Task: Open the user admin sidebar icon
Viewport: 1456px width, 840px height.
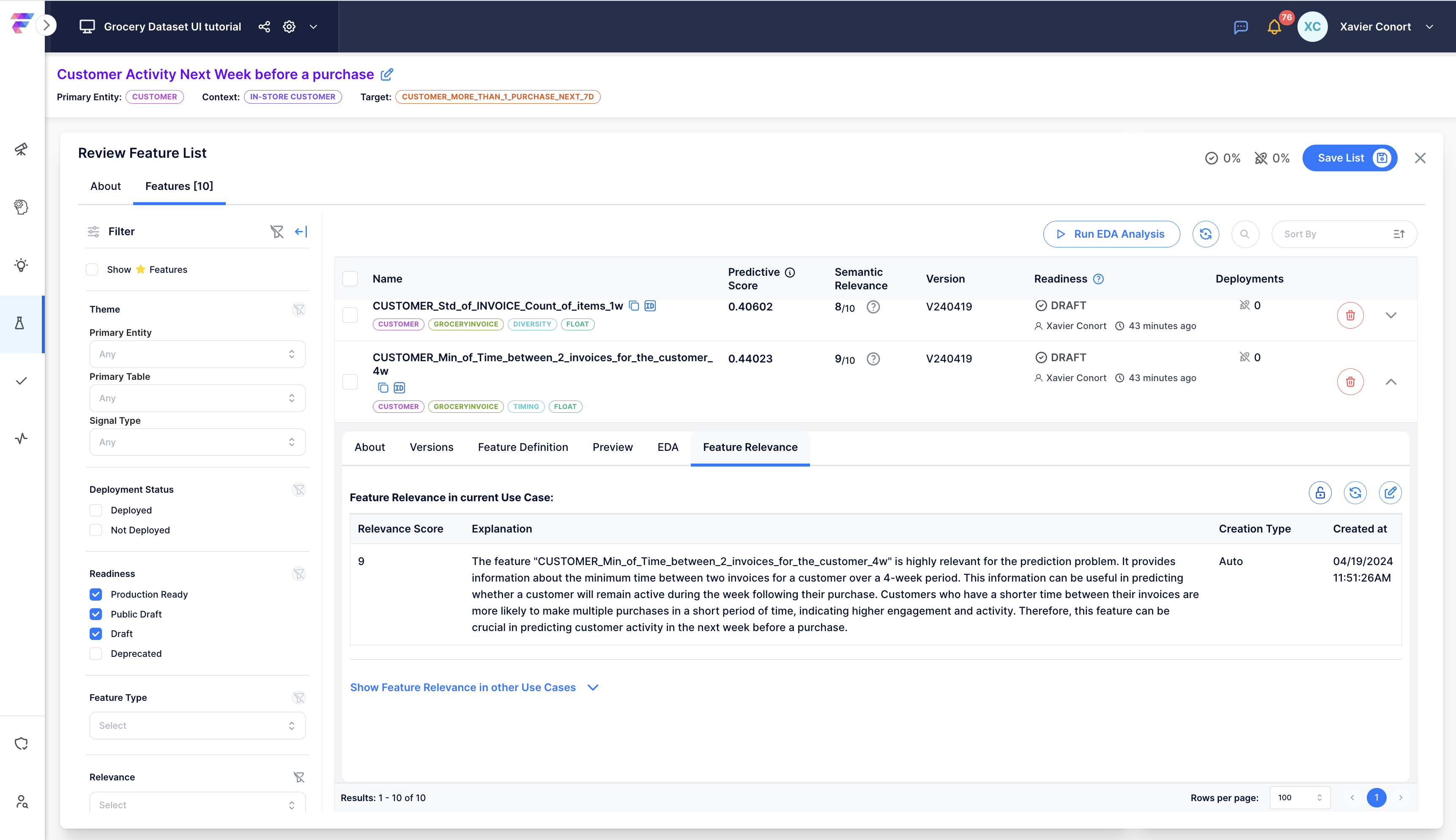Action: [x=21, y=802]
